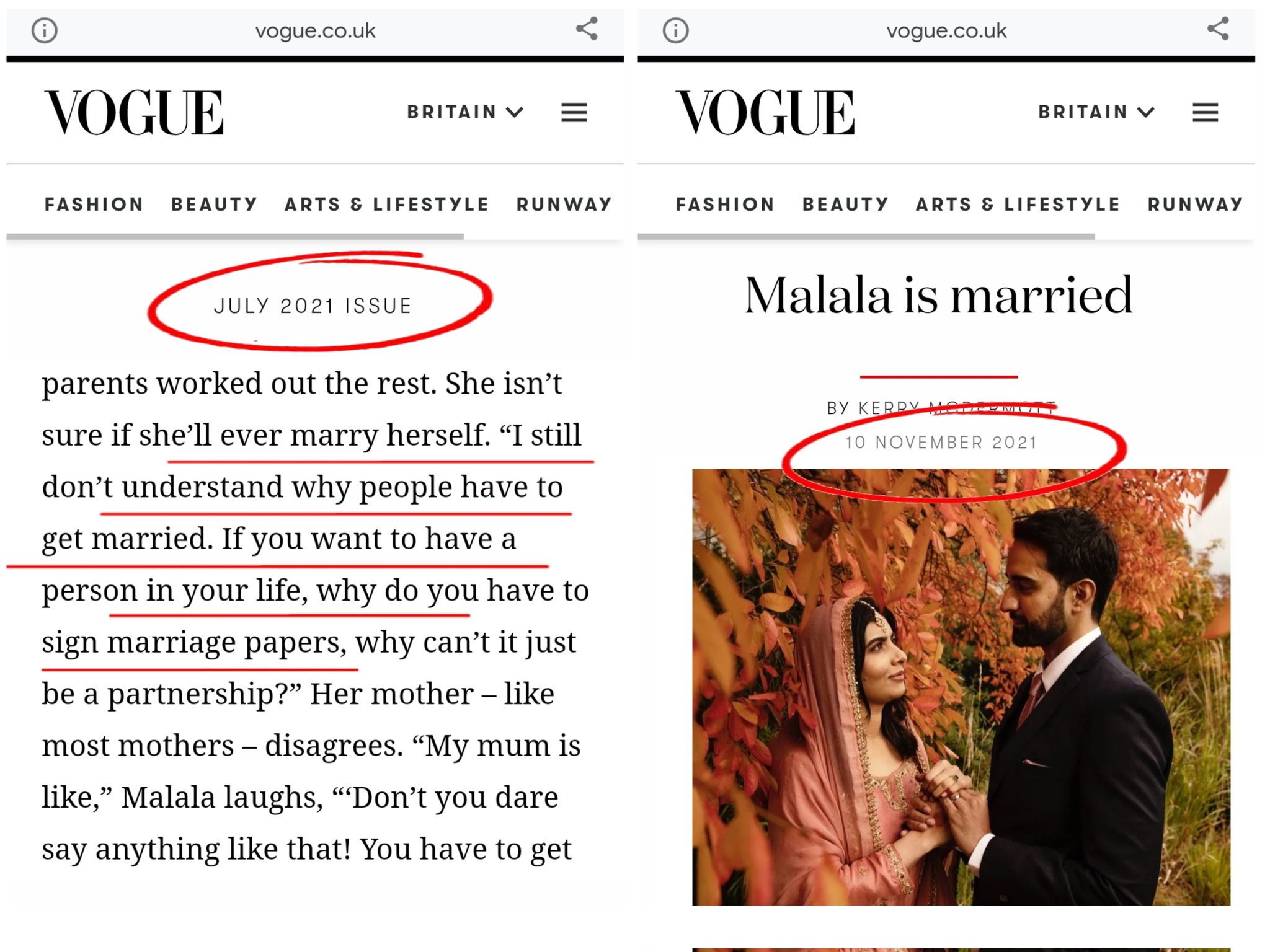Image resolution: width=1270 pixels, height=952 pixels.
Task: Tap the info icon on the left page
Action: (46, 30)
